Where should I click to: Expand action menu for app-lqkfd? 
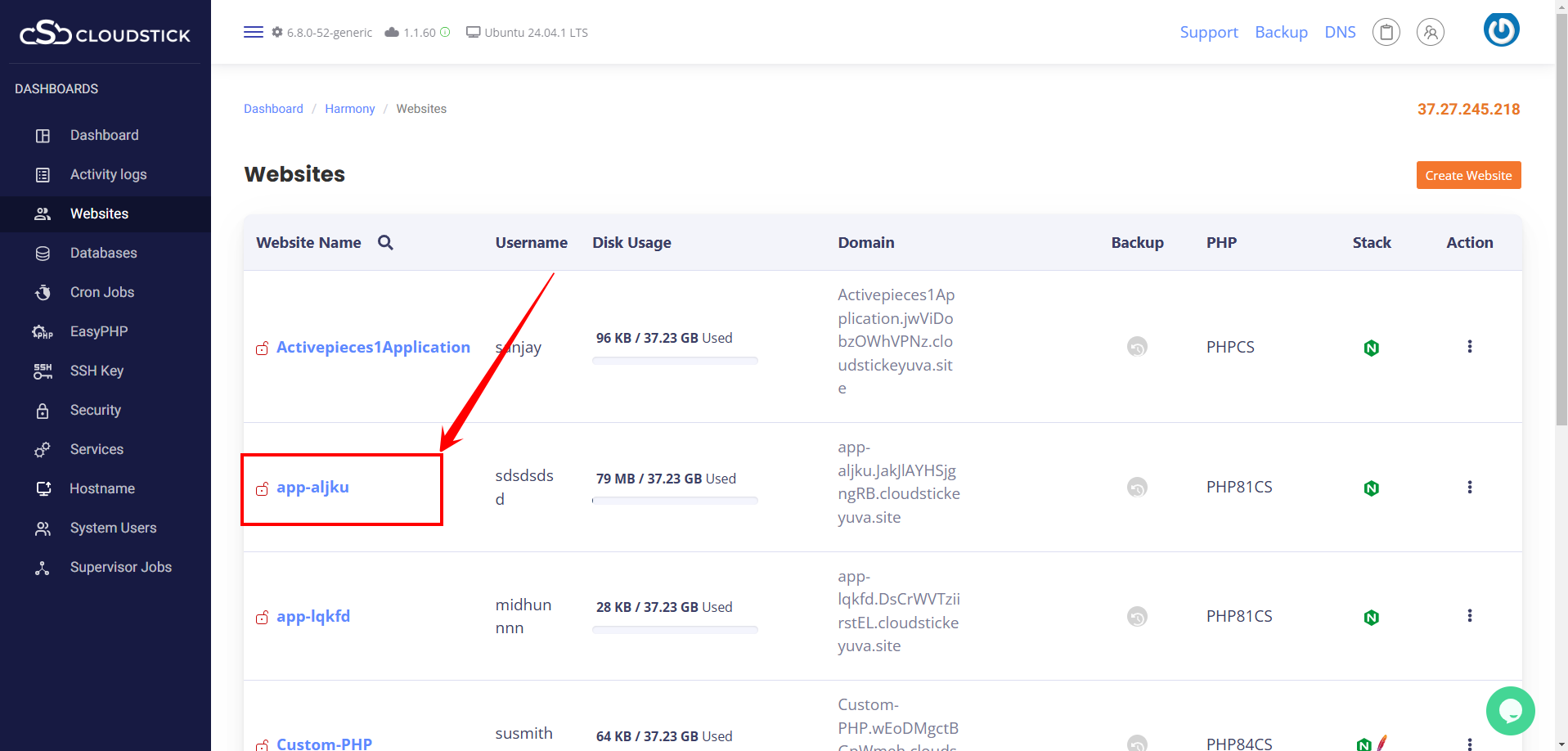coord(1469,616)
